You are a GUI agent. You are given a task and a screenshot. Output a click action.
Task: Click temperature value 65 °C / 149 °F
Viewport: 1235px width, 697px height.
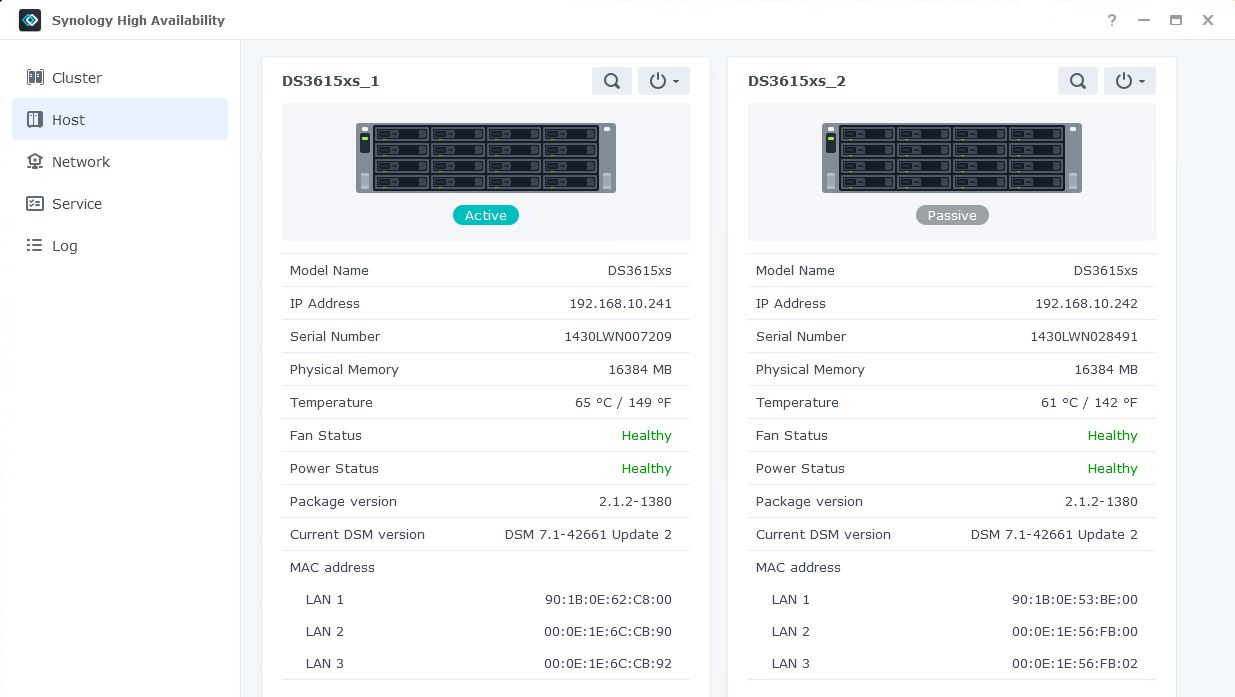coord(624,402)
